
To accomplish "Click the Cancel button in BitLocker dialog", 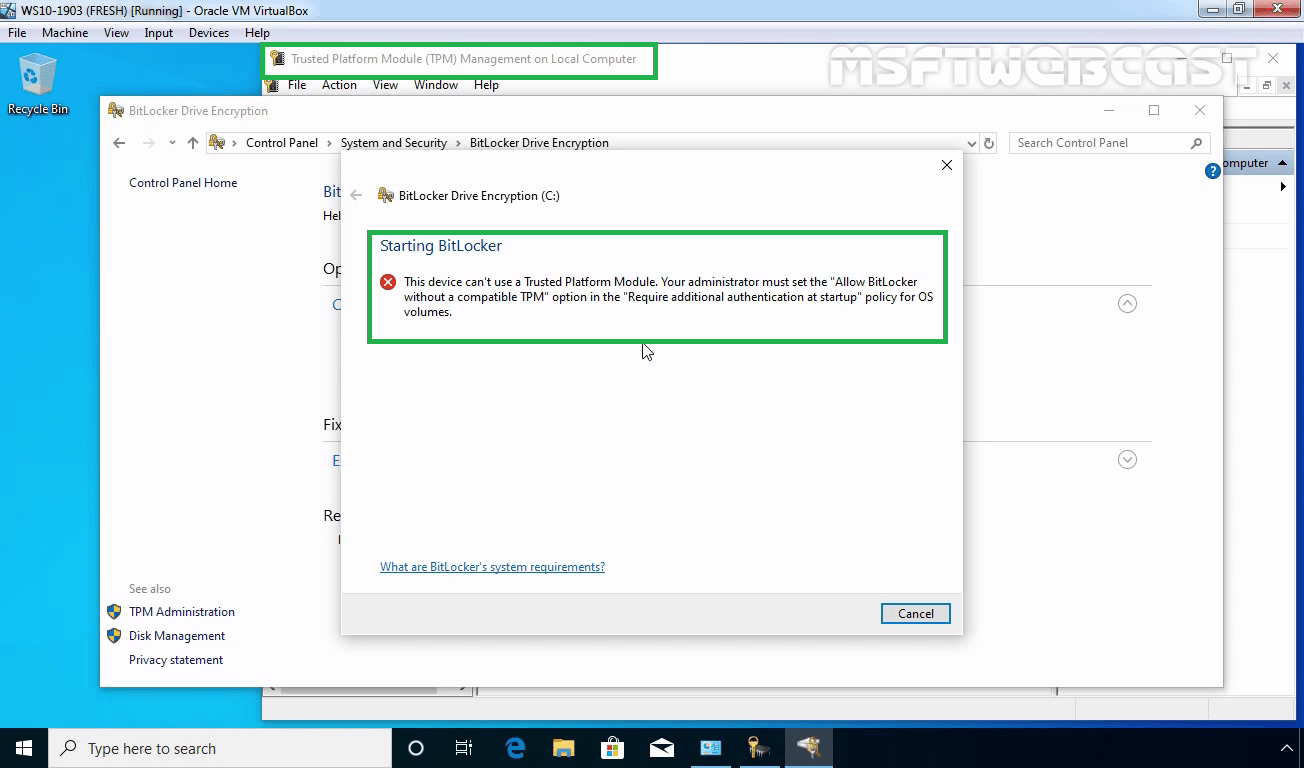I will point(916,614).
